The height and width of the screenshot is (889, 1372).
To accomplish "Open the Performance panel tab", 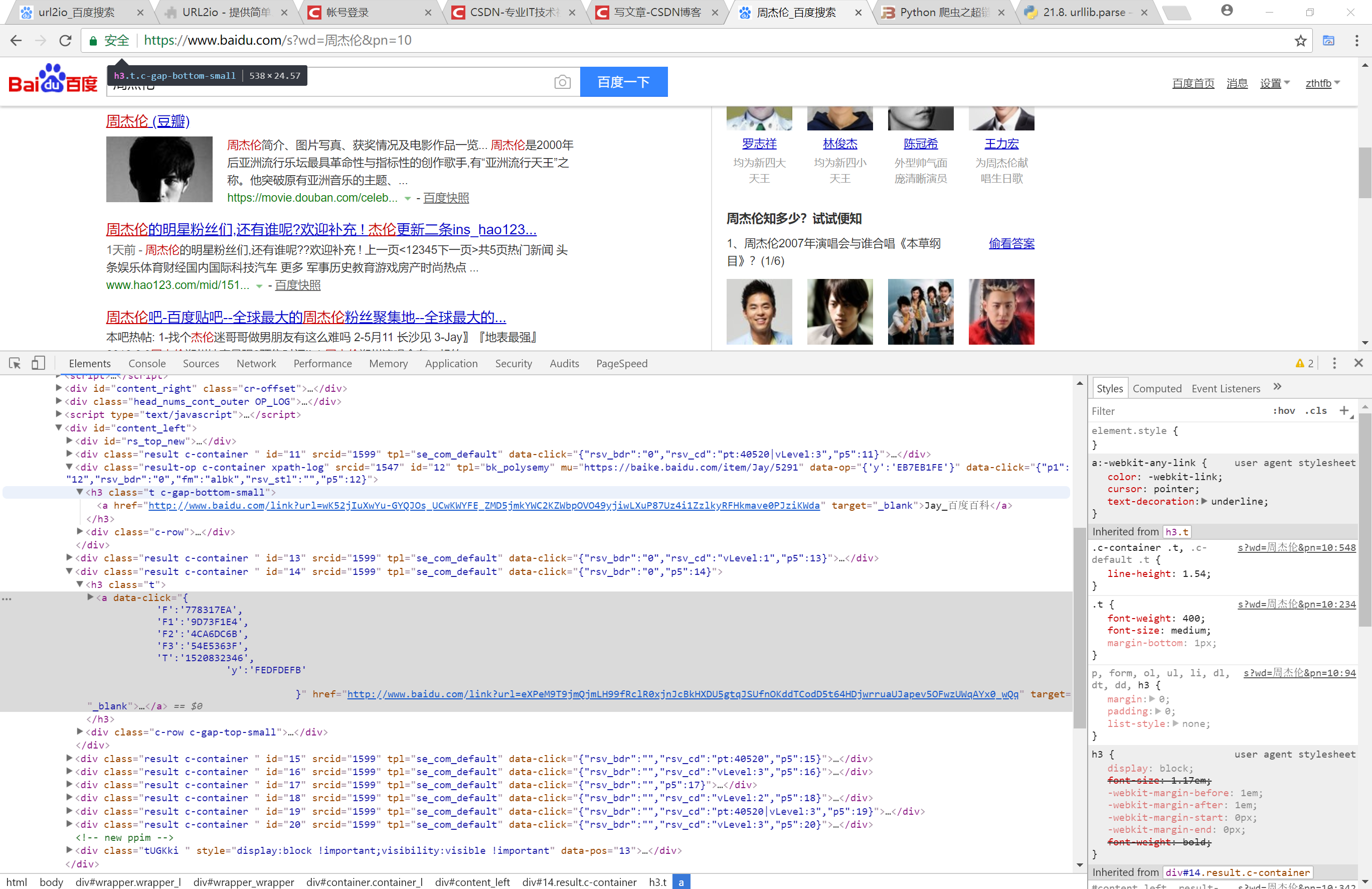I will click(322, 363).
